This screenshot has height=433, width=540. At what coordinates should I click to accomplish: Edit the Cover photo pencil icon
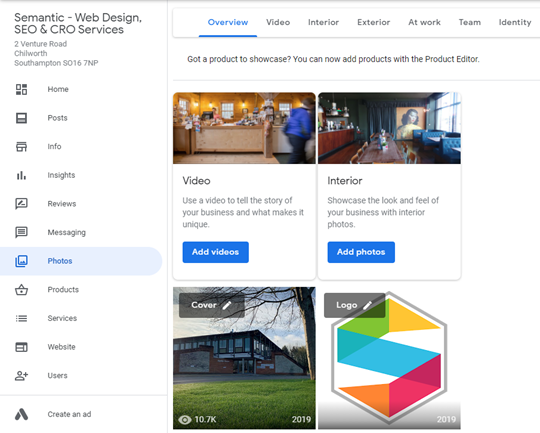point(227,305)
